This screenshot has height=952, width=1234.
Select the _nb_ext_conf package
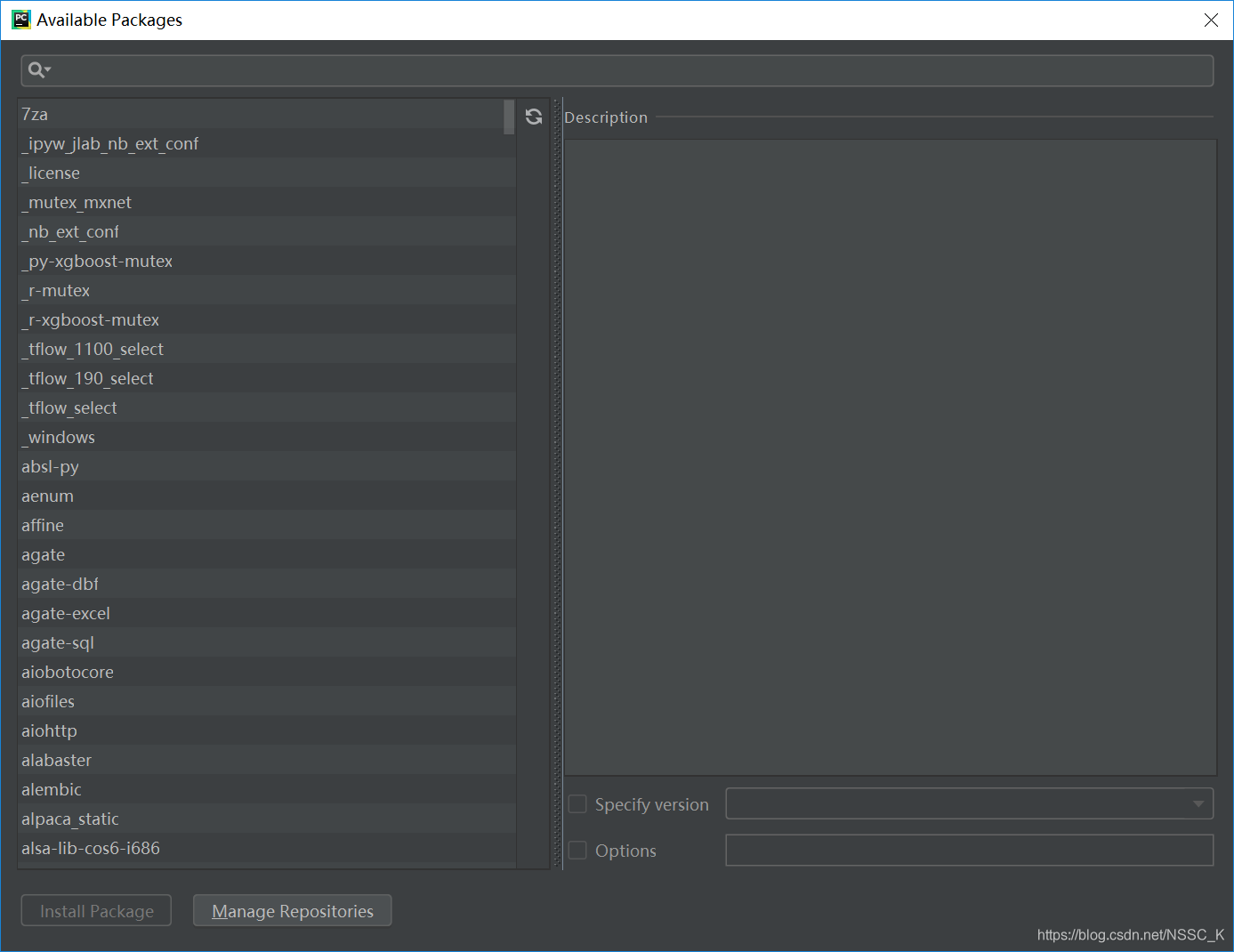pyautogui.click(x=267, y=231)
